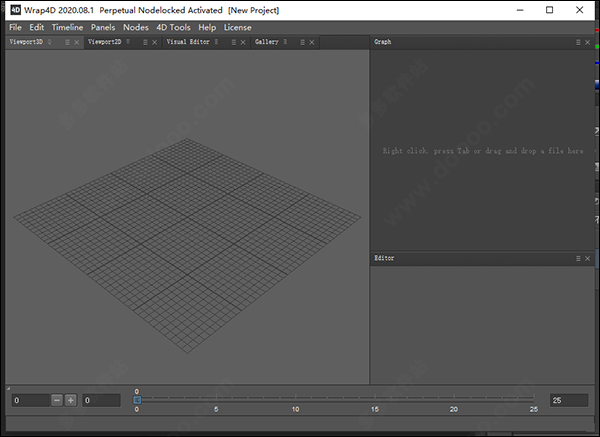This screenshot has width=600, height=437.
Task: Open the Timeline menu
Action: point(67,28)
